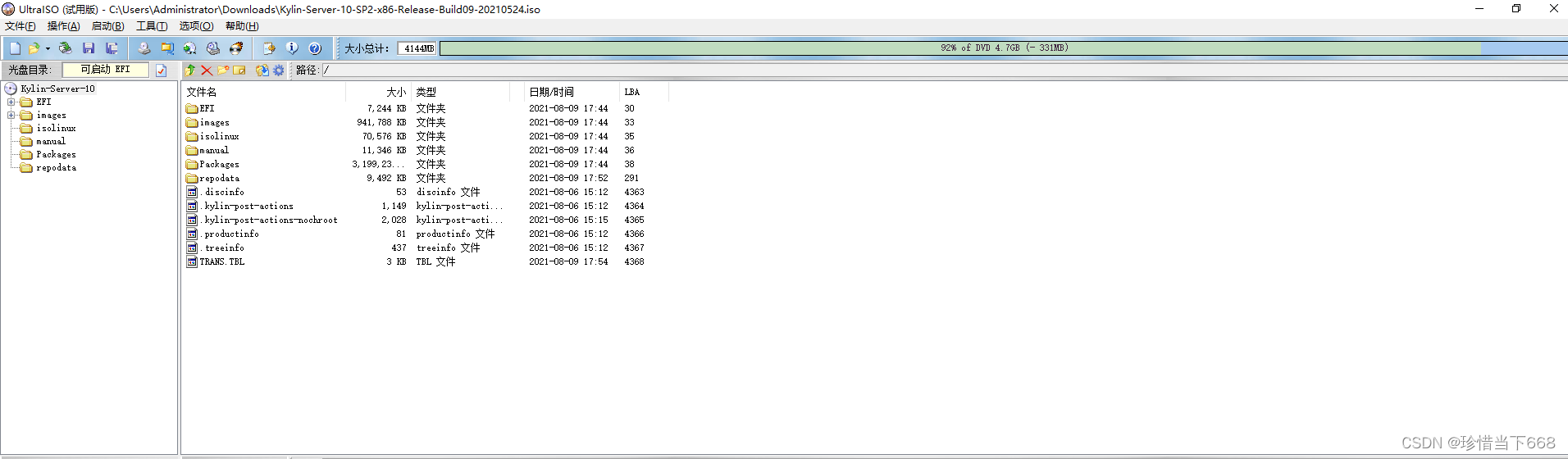This screenshot has height=459, width=1568.
Task: Click the Convert image format icon
Action: 190,48
